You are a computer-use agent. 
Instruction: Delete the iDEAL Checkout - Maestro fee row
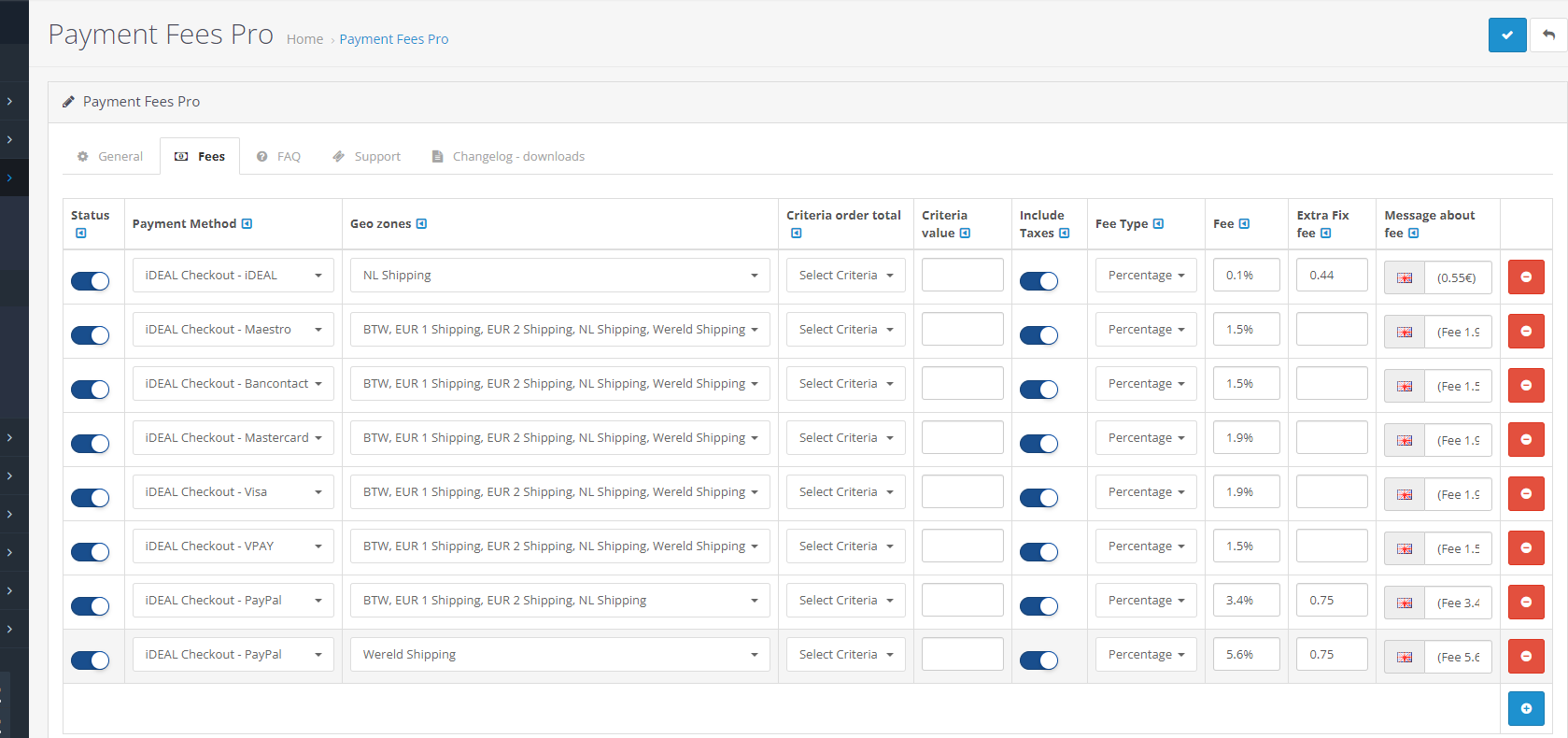point(1525,331)
